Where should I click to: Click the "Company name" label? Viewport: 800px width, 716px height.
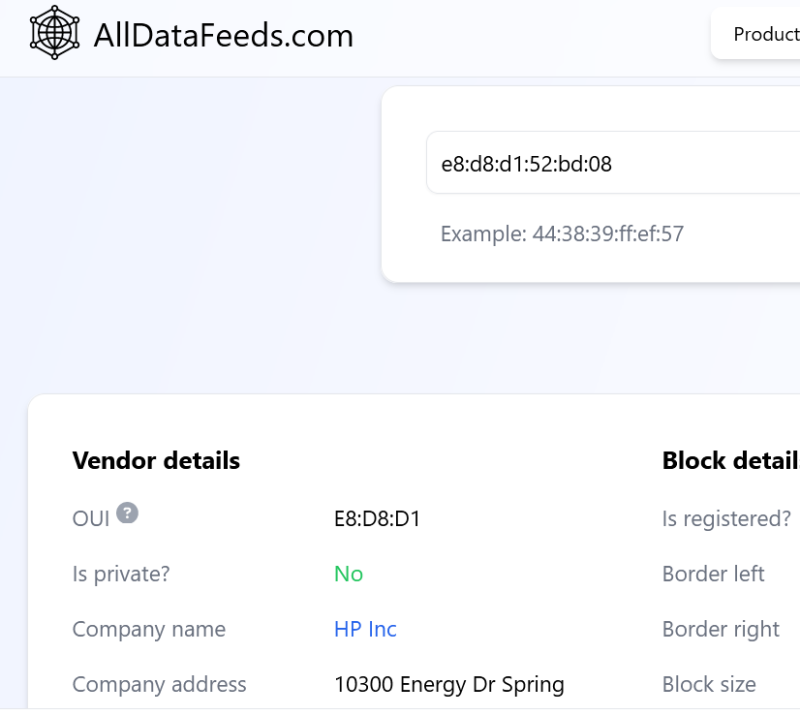click(149, 629)
